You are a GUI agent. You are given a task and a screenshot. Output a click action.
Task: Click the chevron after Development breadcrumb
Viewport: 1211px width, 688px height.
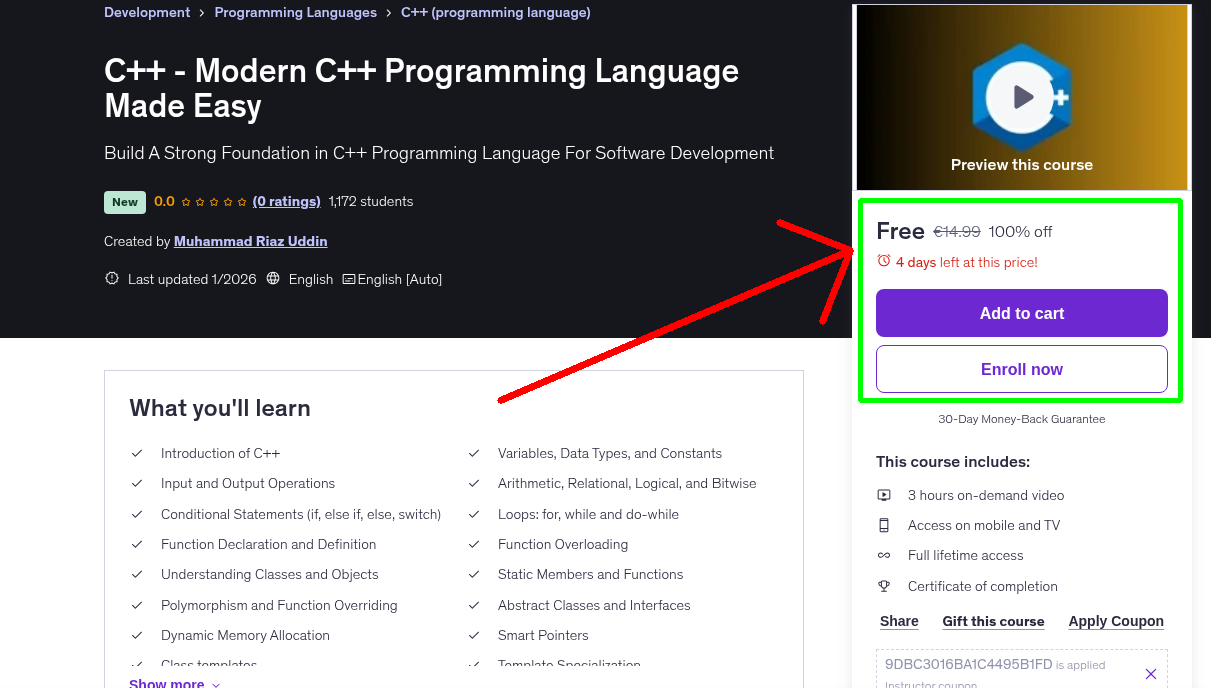[x=199, y=12]
